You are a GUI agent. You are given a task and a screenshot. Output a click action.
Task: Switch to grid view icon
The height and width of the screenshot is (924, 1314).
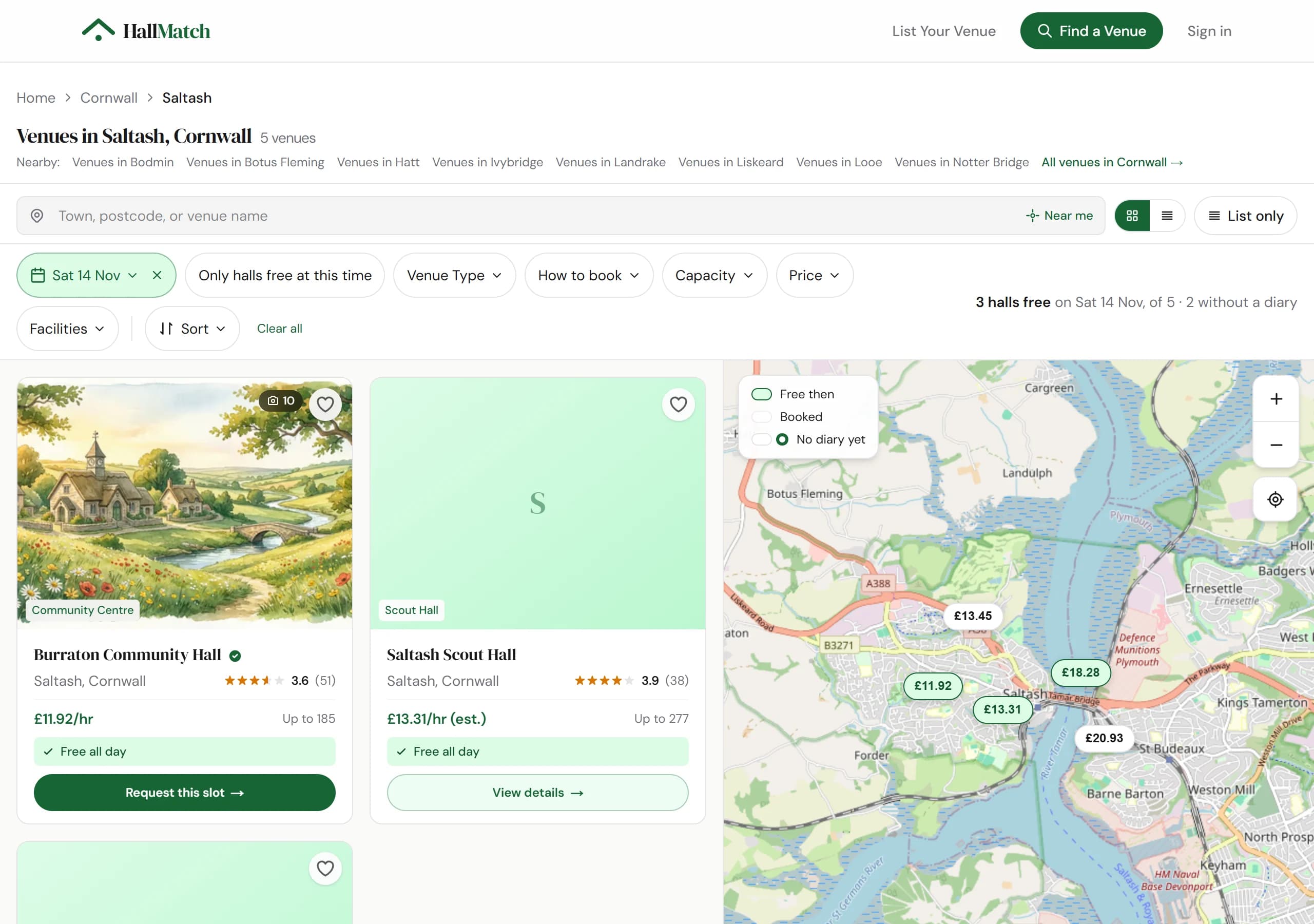1131,216
